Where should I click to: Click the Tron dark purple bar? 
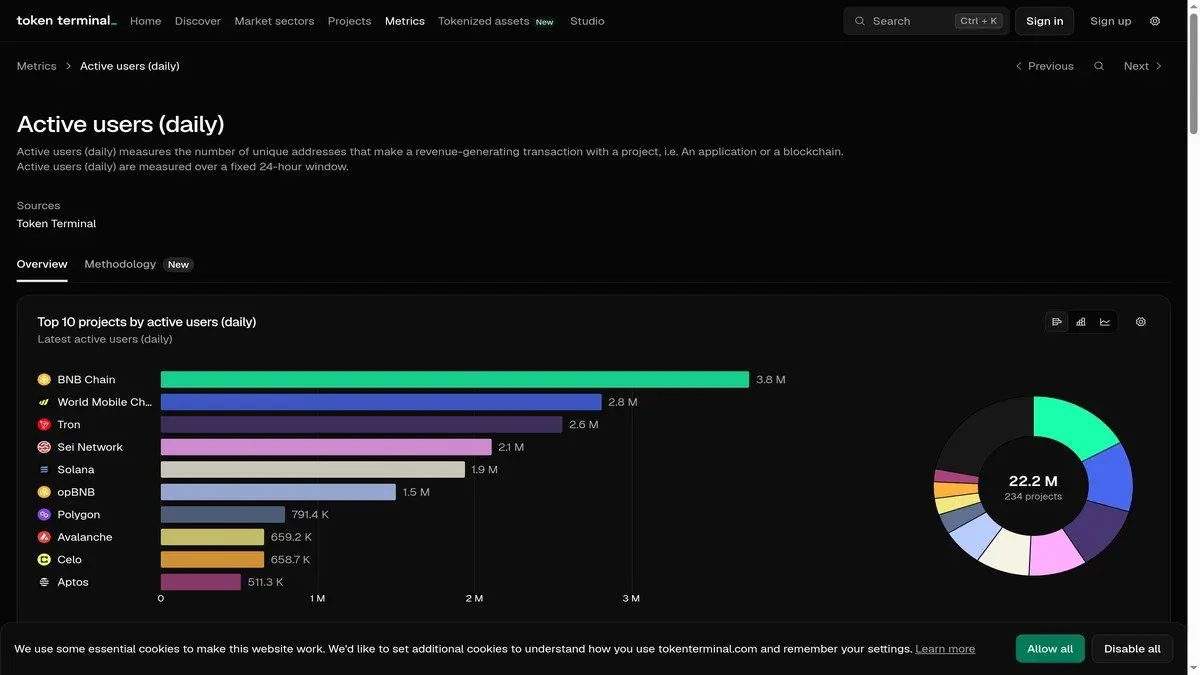361,425
